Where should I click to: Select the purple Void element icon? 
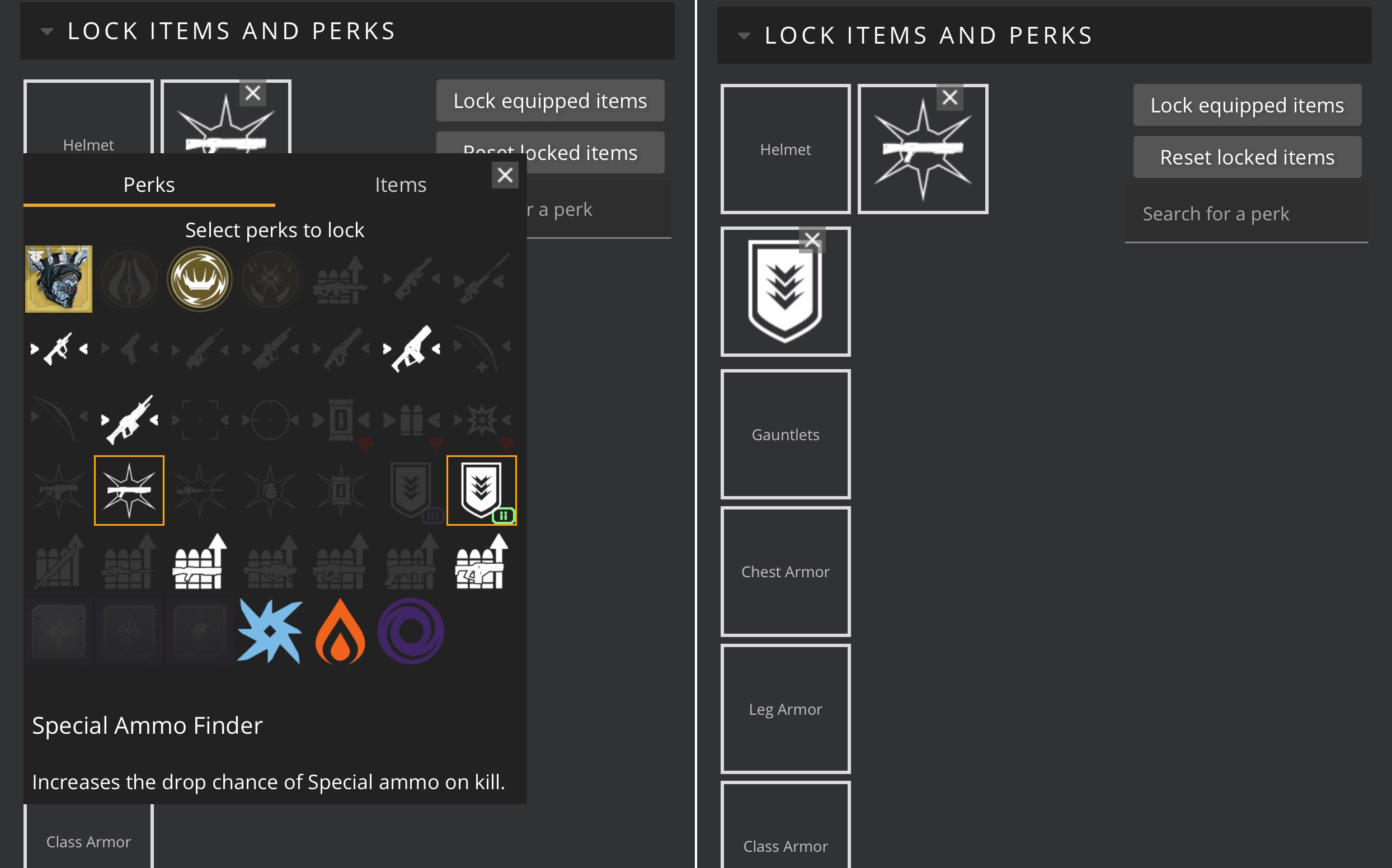tap(411, 631)
